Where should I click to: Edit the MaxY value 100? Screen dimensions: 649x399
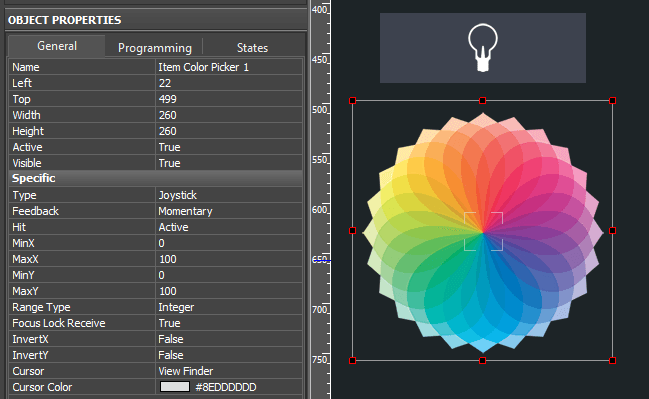point(229,291)
